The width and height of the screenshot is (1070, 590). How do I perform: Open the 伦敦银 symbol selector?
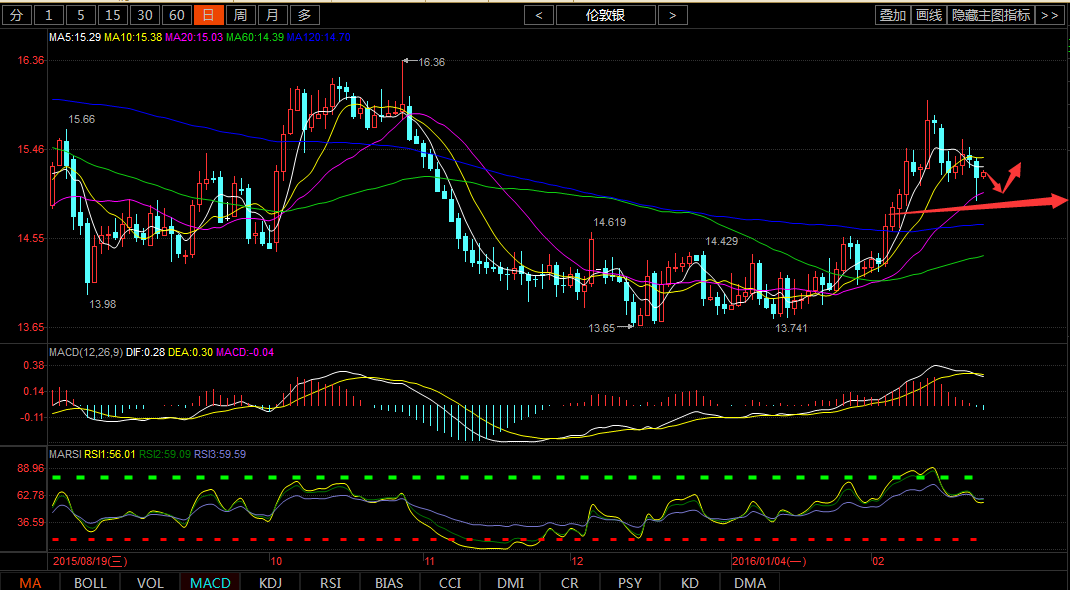(x=606, y=15)
